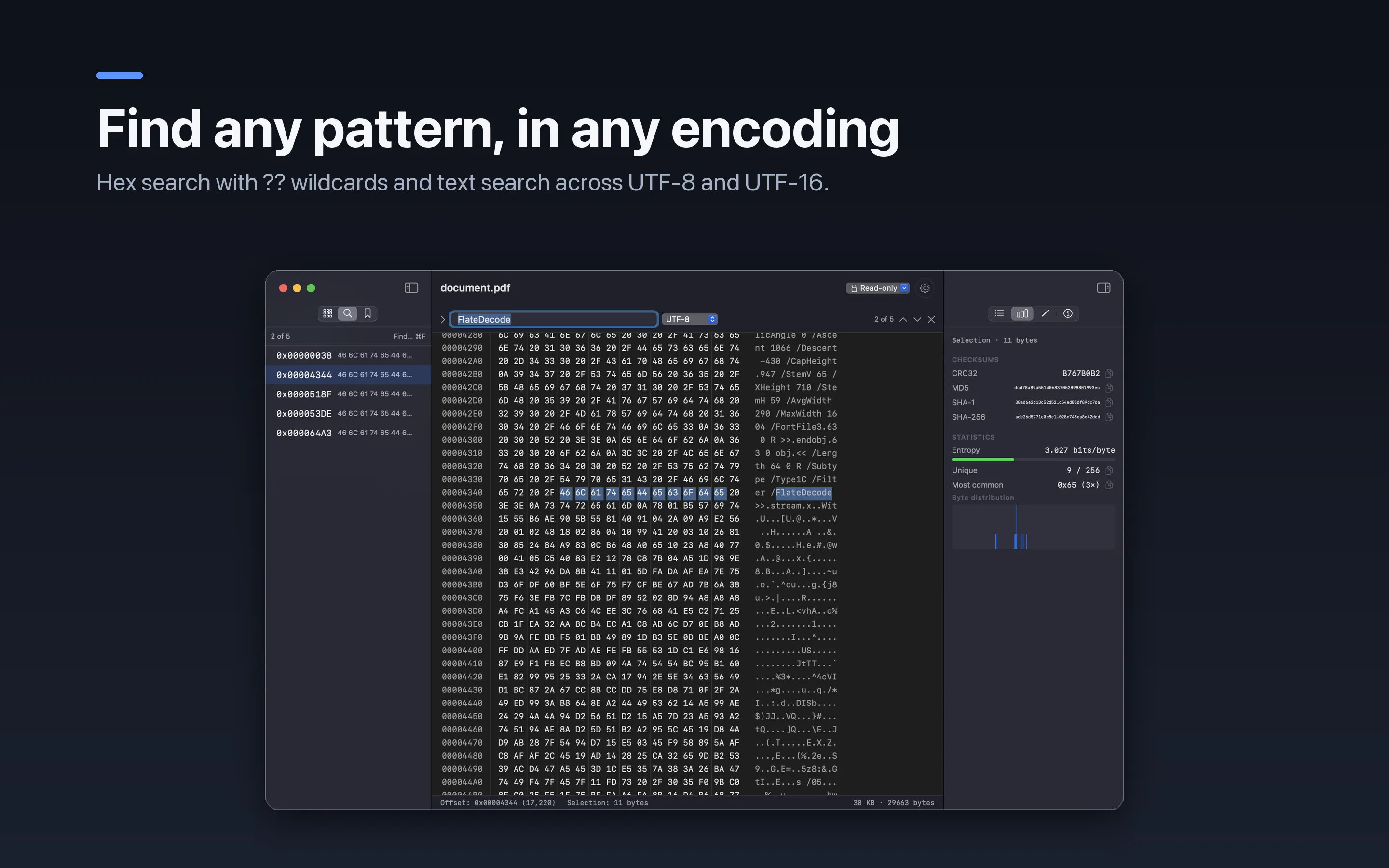Click the Selection: 11 bytes status

607,802
